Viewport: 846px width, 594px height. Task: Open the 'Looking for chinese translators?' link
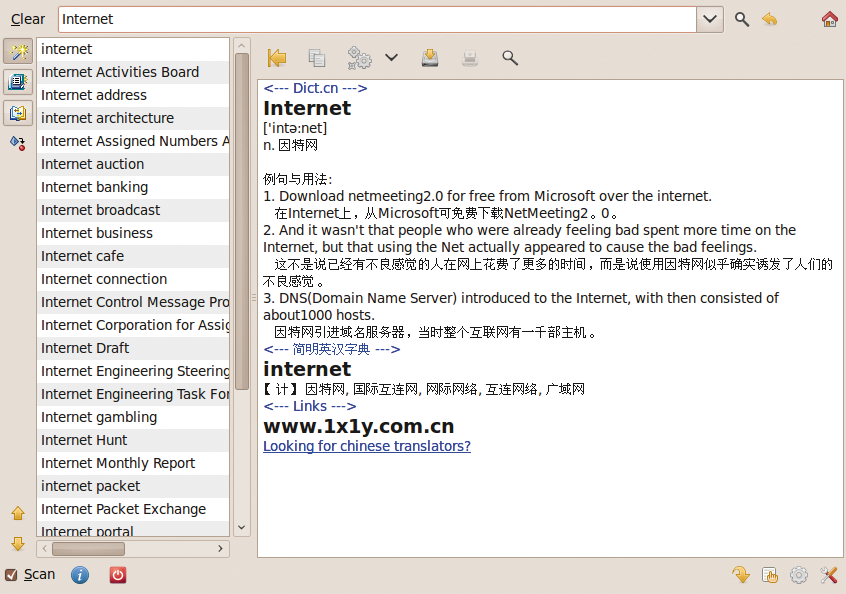coord(367,446)
